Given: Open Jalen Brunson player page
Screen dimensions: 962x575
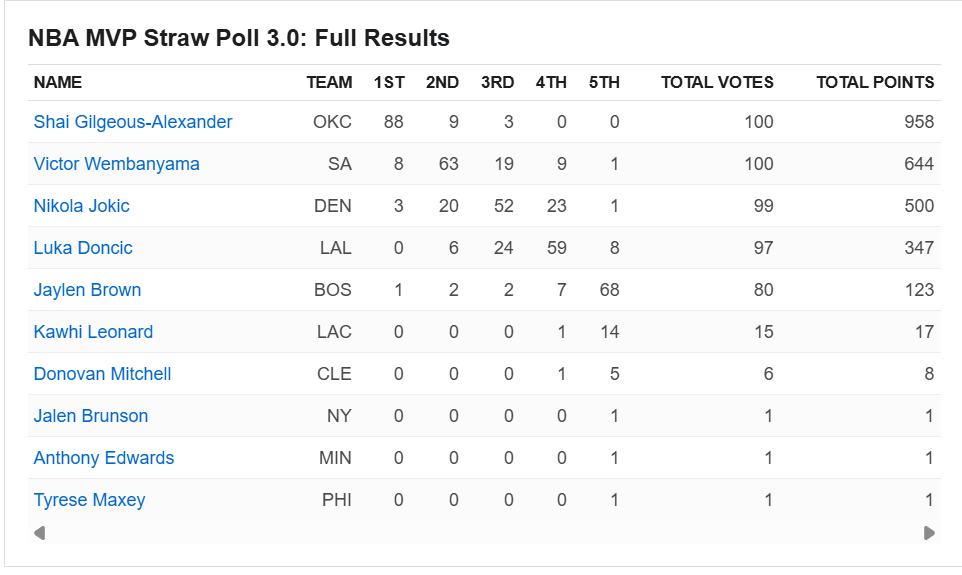Looking at the screenshot, I should 91,416.
